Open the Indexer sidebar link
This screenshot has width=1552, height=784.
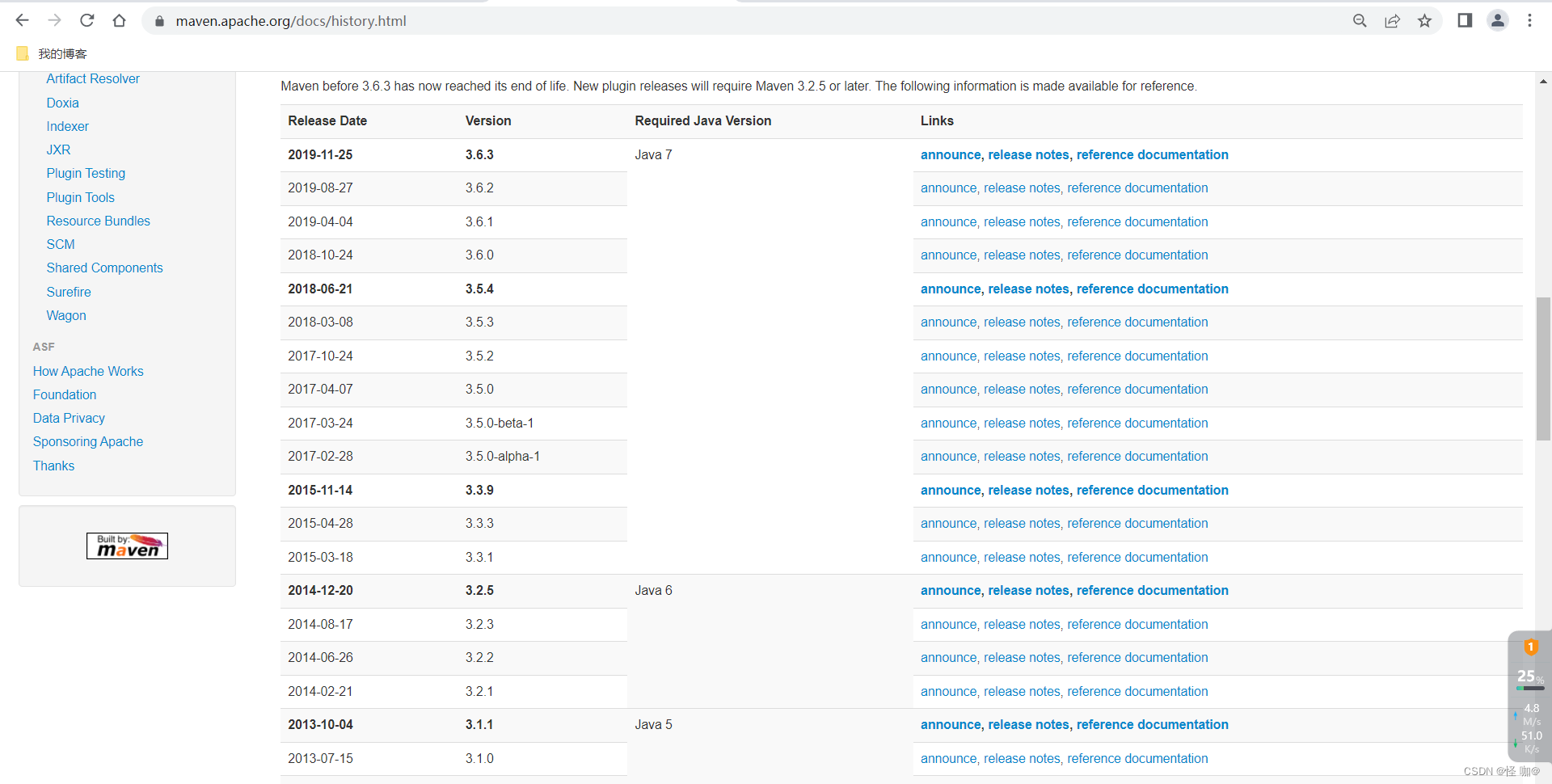[67, 126]
